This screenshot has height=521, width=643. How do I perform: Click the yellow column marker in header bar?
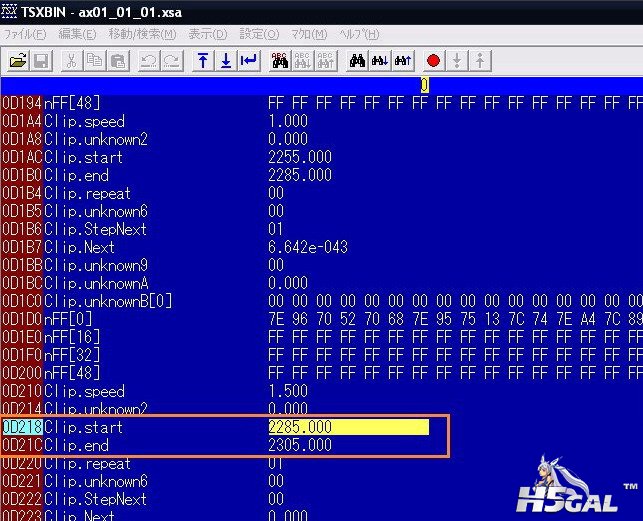pyautogui.click(x=424, y=85)
